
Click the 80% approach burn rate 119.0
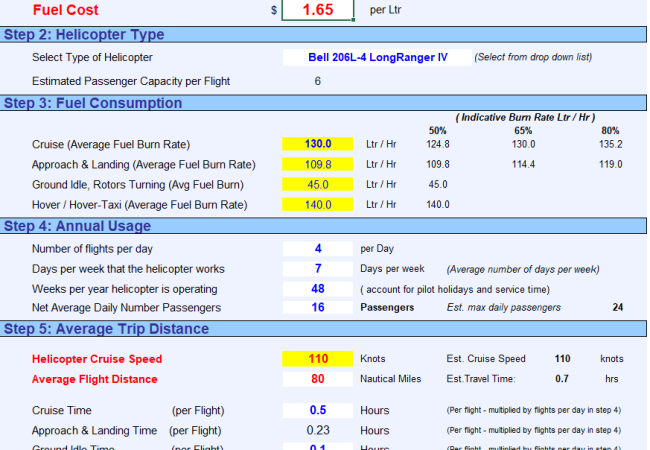tap(610, 165)
